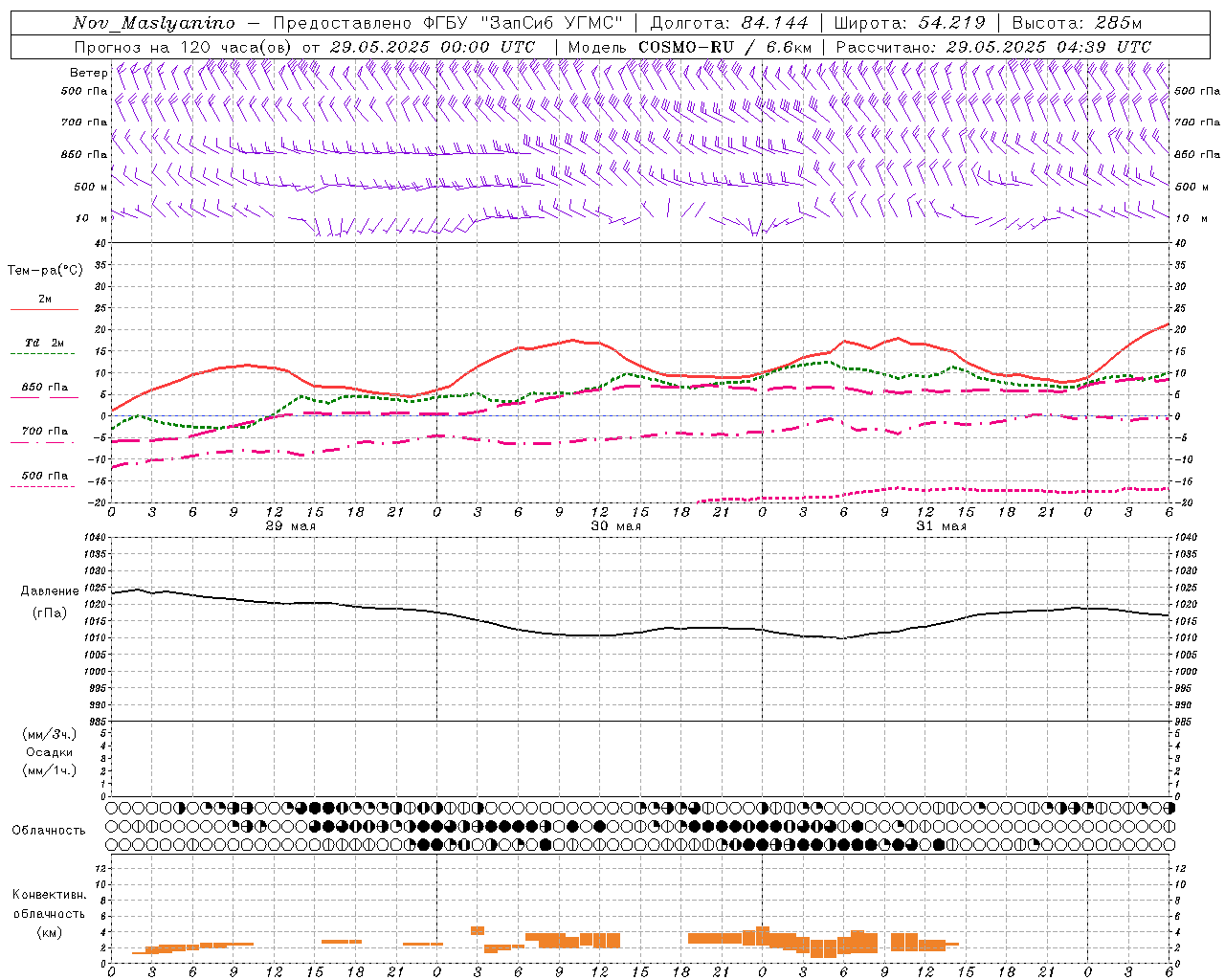Click the "500 гПа" dotted legend line under Тем-ра
The width and height of the screenshot is (1225, 980).
tap(42, 487)
